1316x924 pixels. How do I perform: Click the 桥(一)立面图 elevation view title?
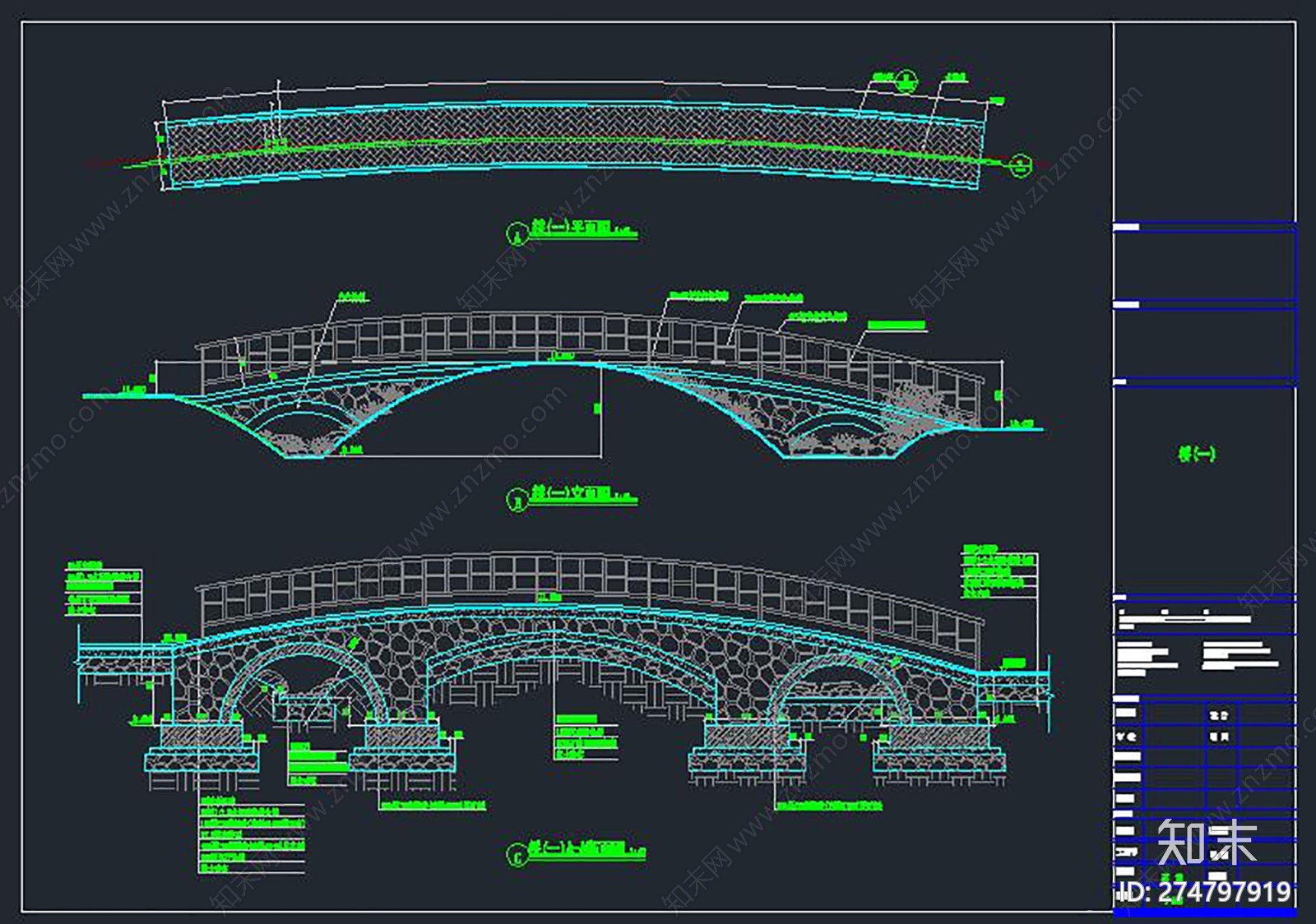(572, 493)
